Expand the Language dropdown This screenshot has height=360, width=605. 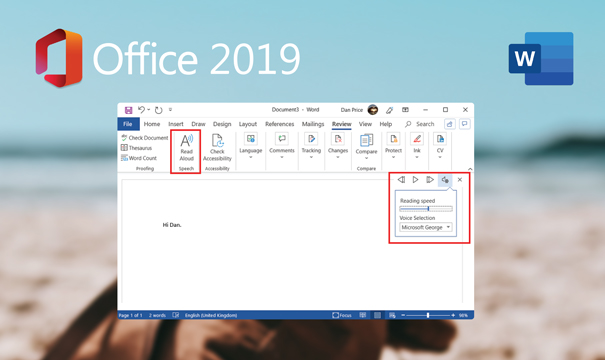250,147
